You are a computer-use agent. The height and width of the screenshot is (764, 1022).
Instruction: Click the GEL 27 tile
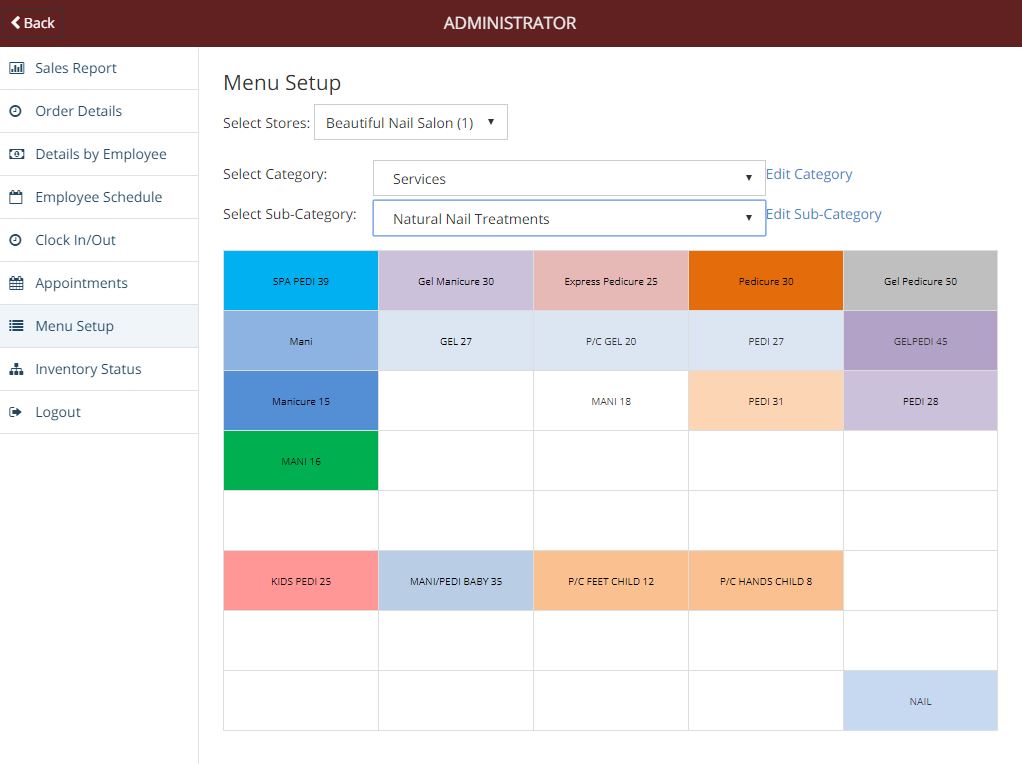pos(456,341)
